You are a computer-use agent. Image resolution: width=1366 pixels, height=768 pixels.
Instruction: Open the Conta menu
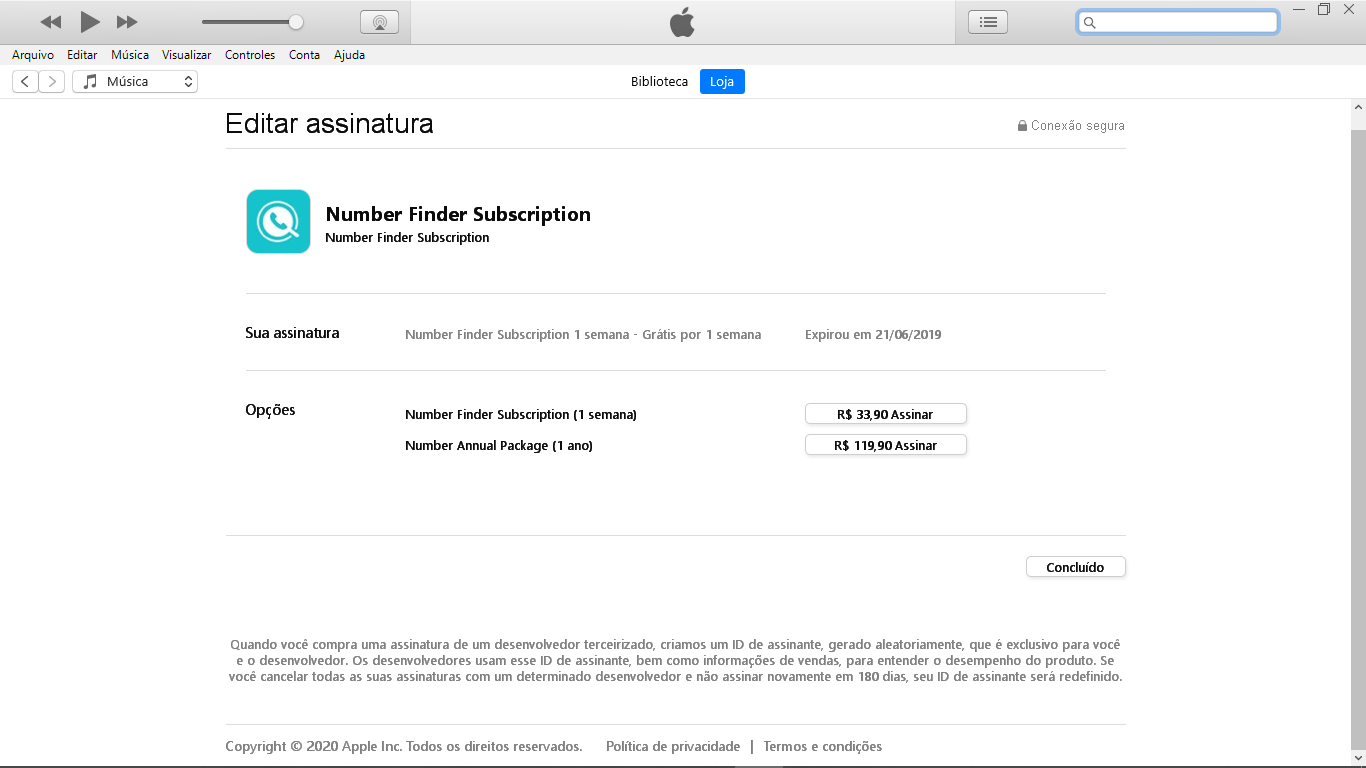305,55
